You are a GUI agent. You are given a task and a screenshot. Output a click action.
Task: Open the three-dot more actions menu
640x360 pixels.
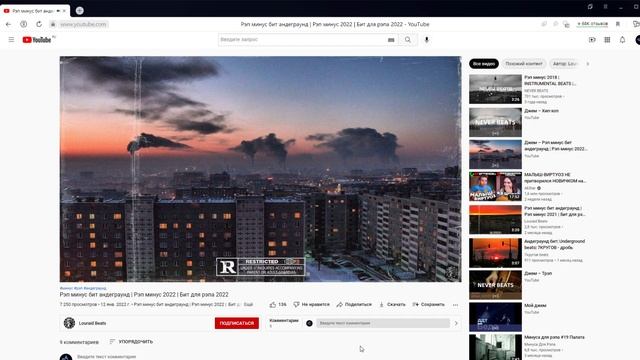coord(456,304)
